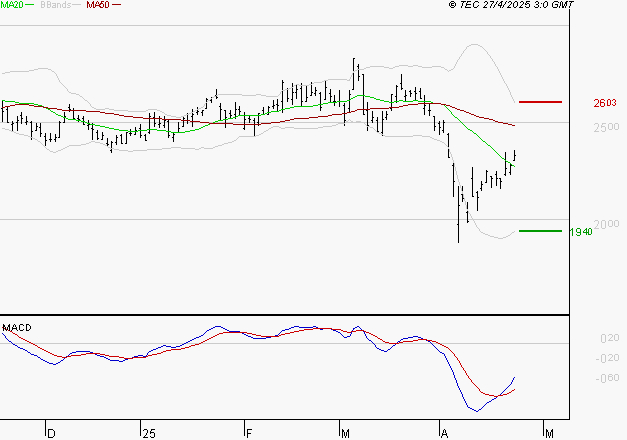Toggle the BBands legend label
The image size is (627, 440).
pyautogui.click(x=55, y=5)
